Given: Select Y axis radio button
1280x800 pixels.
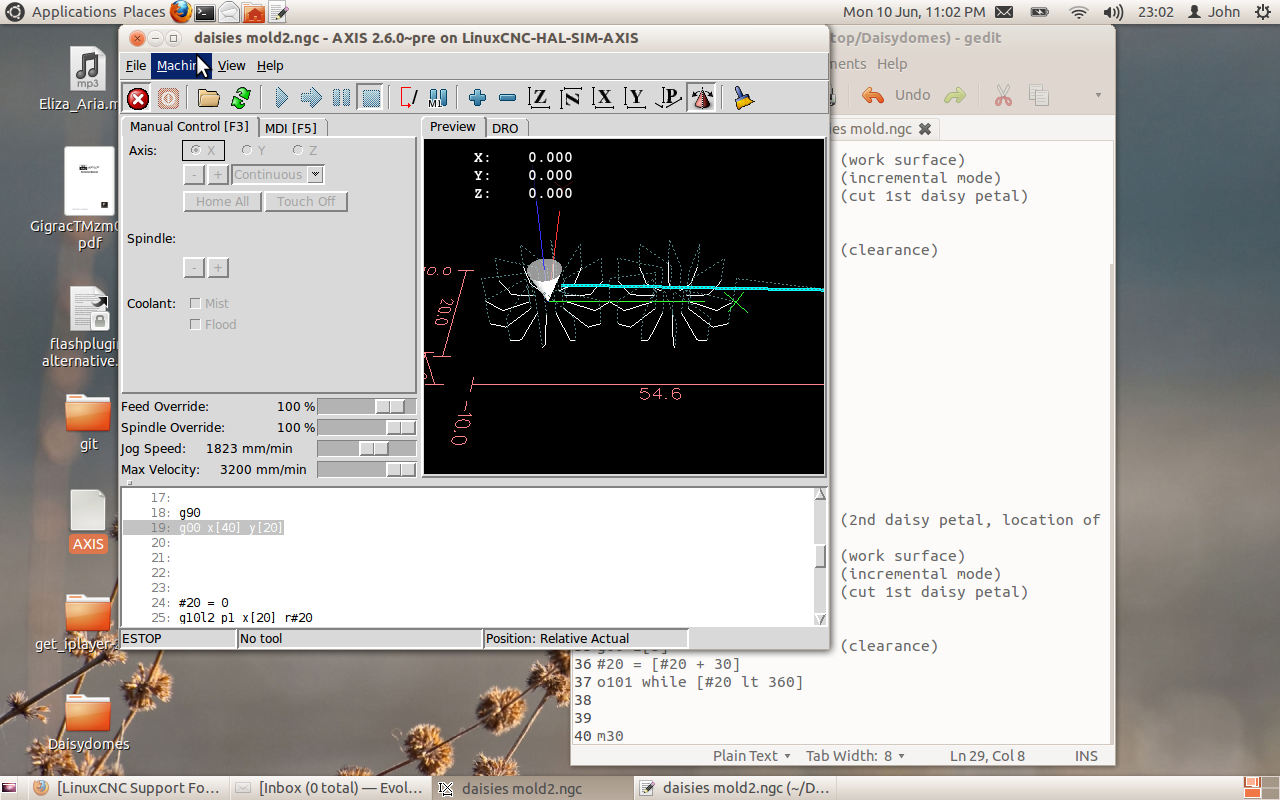Looking at the screenshot, I should 253,150.
